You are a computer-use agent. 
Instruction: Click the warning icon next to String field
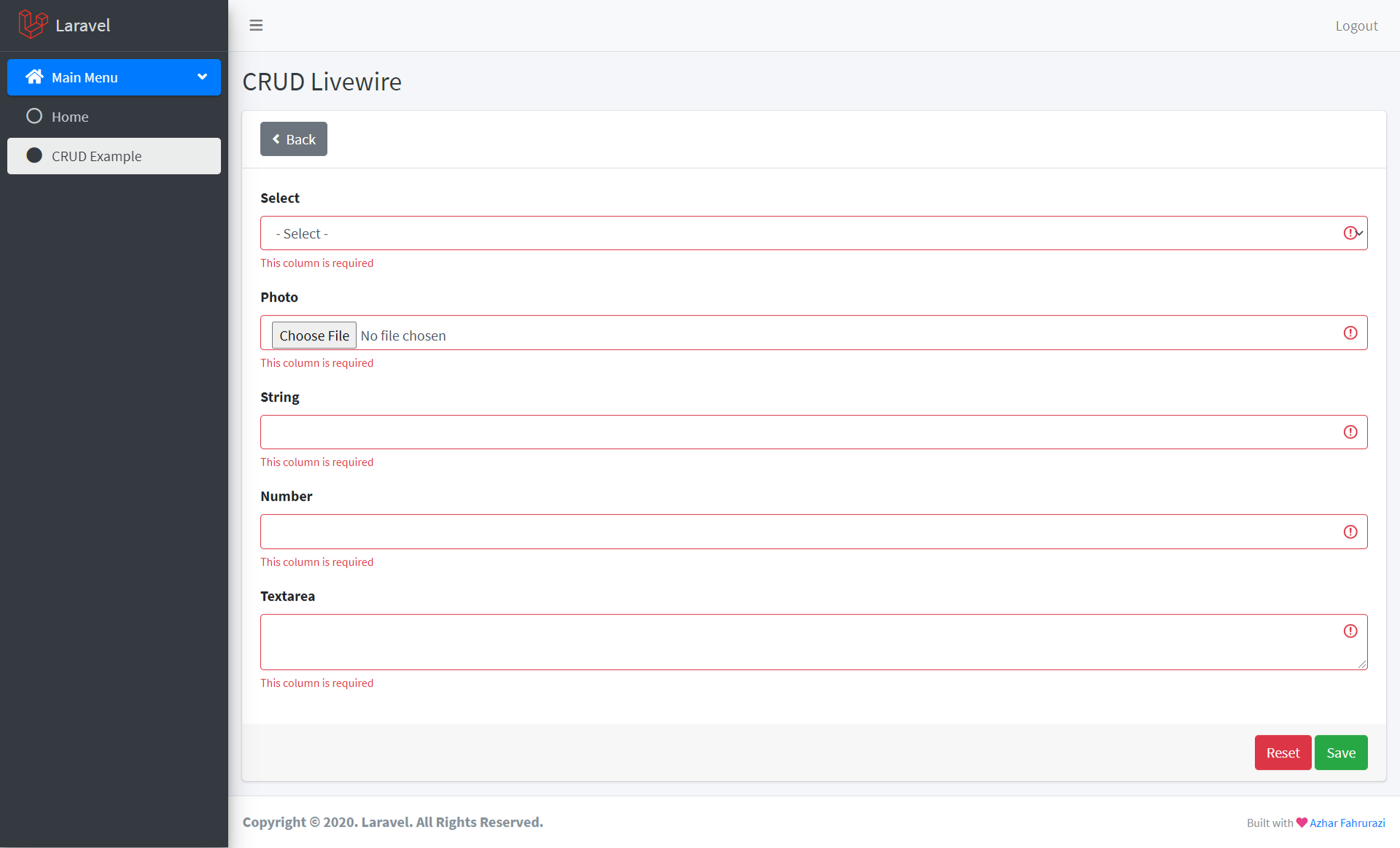[x=1350, y=432]
